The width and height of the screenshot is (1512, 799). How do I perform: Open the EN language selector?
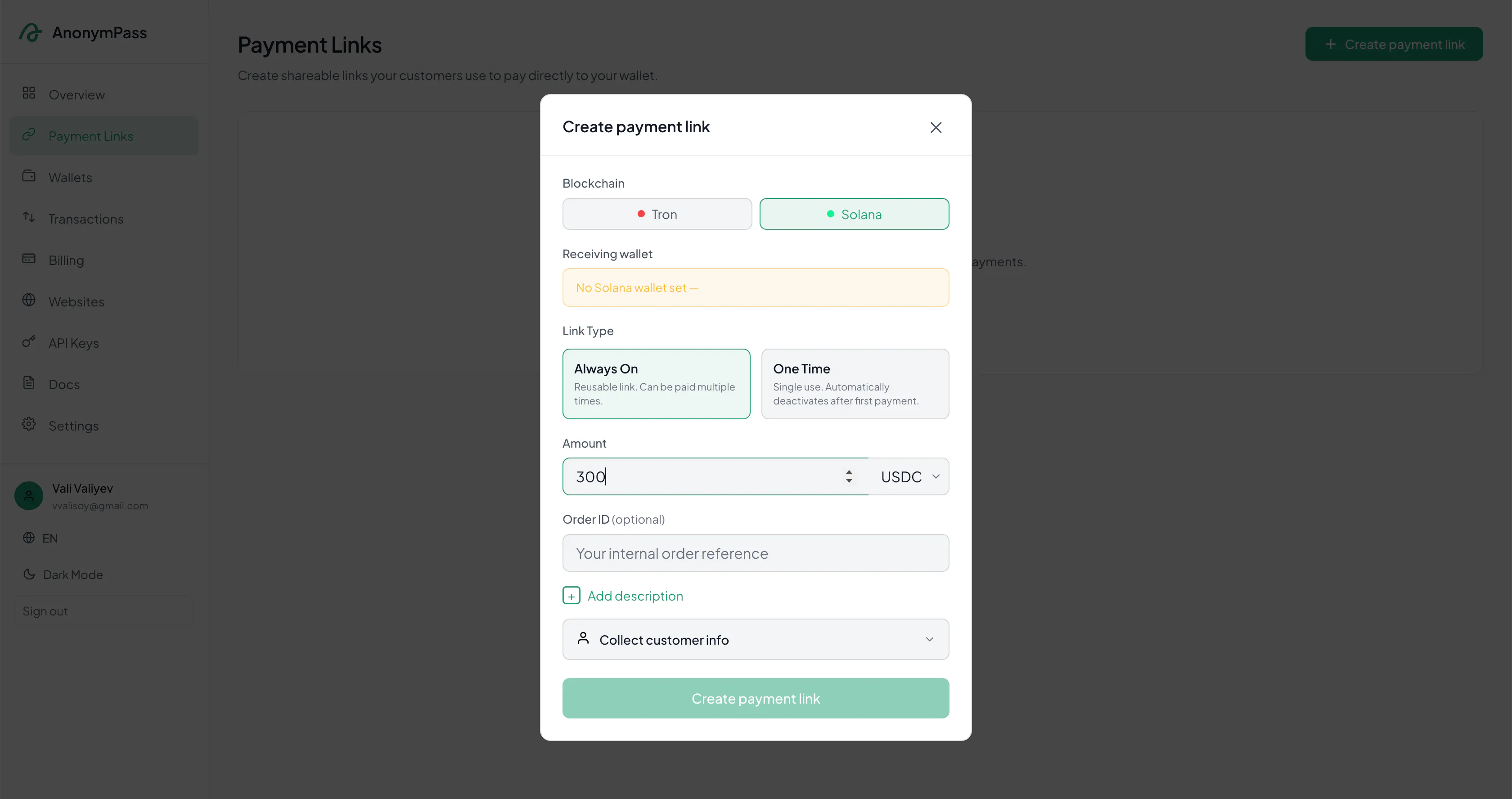click(x=40, y=538)
